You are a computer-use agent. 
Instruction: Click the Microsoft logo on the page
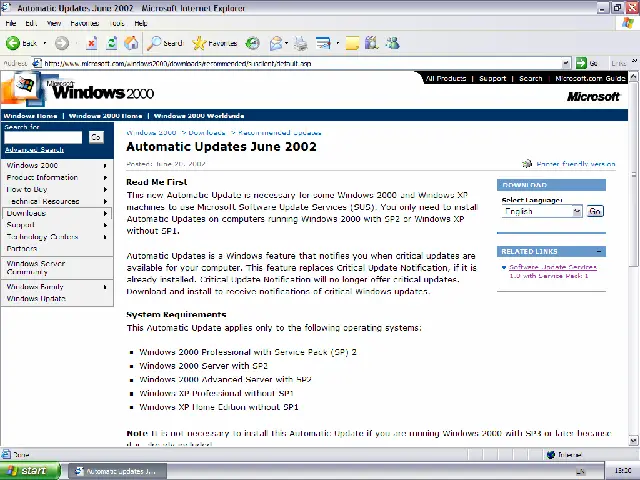(x=593, y=97)
